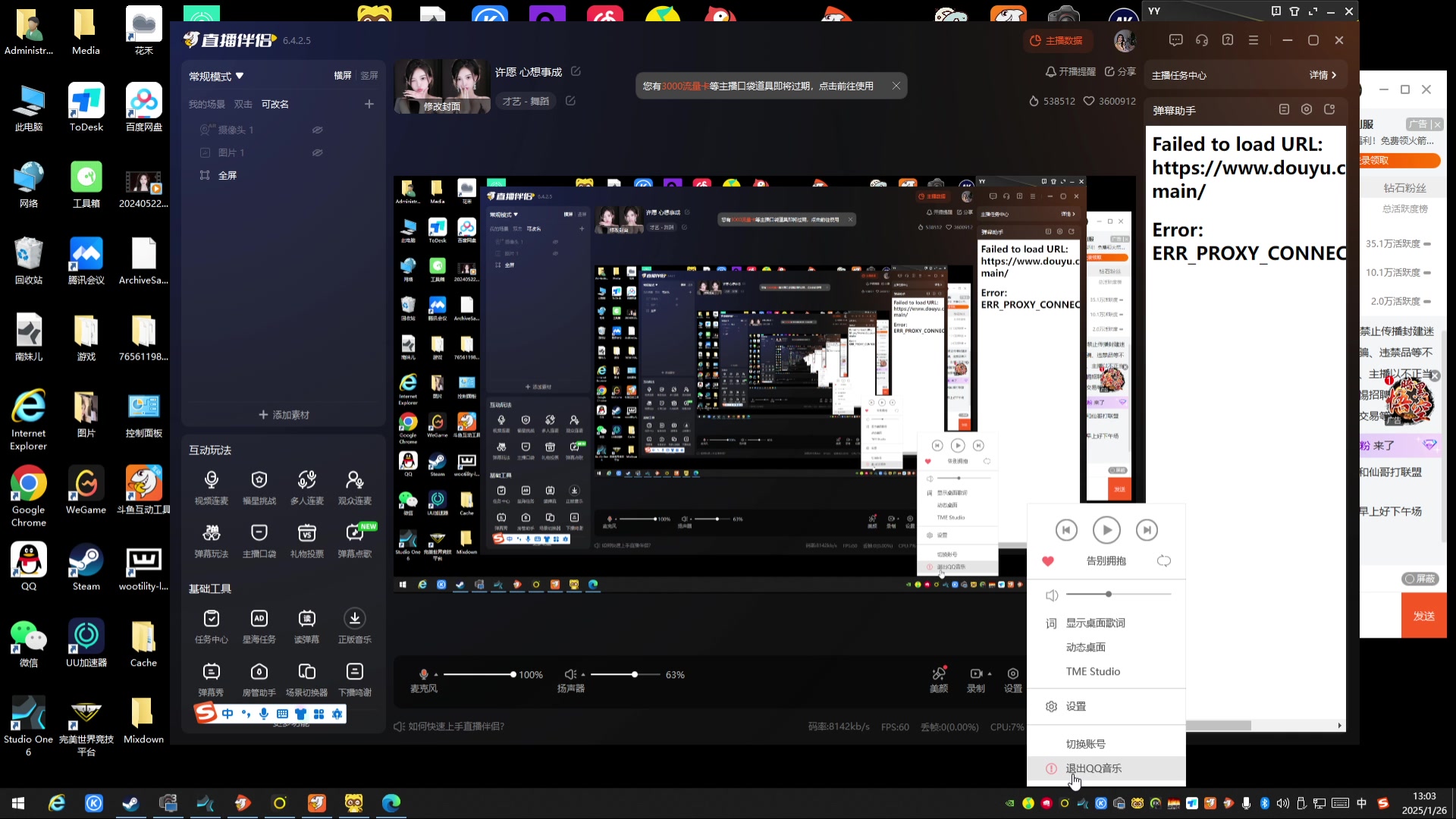Mute the 扬声器 speaker icon

(570, 674)
